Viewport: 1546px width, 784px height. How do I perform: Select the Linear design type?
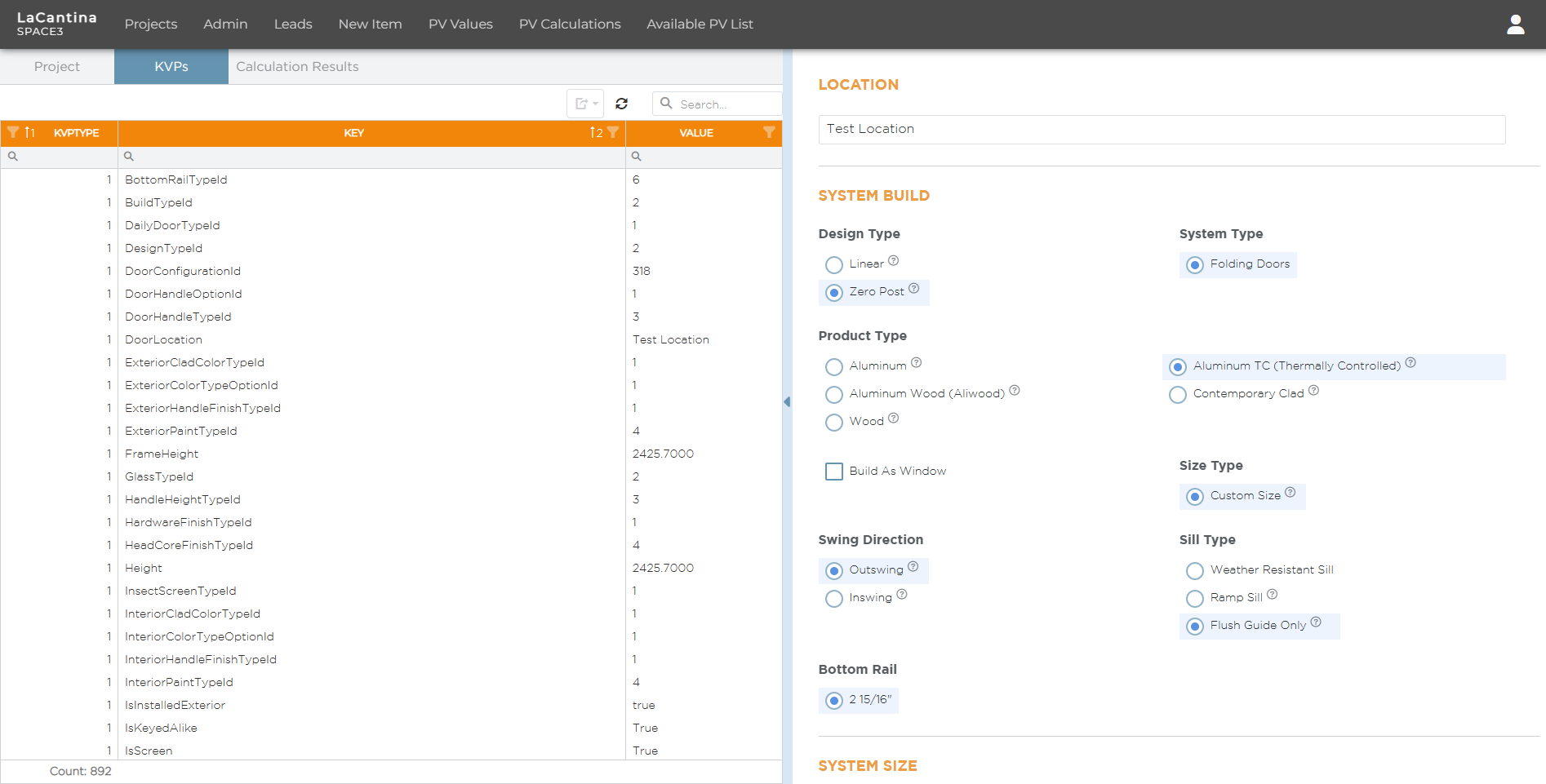833,265
